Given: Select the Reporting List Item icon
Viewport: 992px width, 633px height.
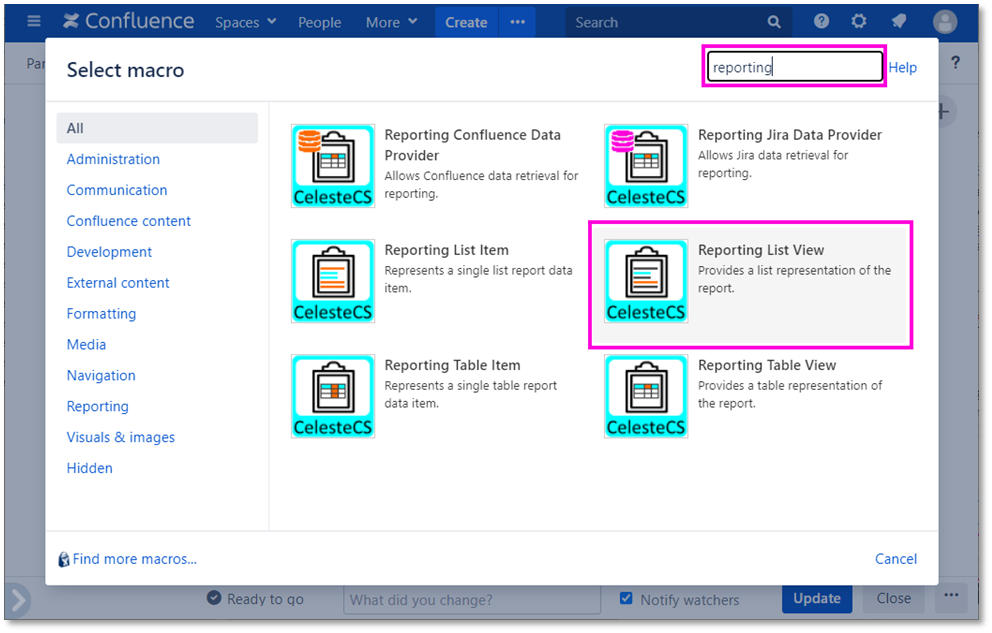Looking at the screenshot, I should (x=333, y=281).
